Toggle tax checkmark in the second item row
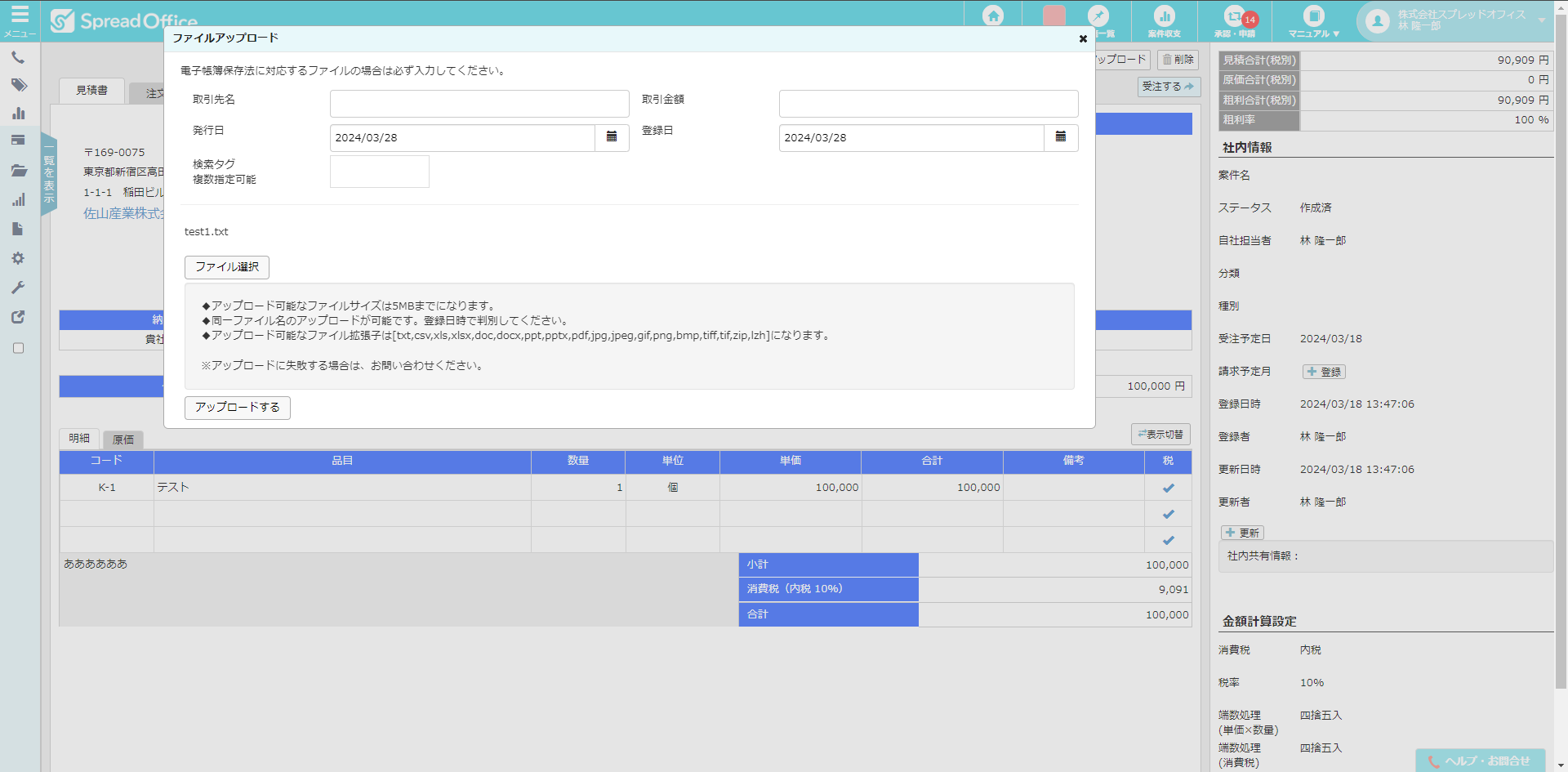 [1169, 514]
